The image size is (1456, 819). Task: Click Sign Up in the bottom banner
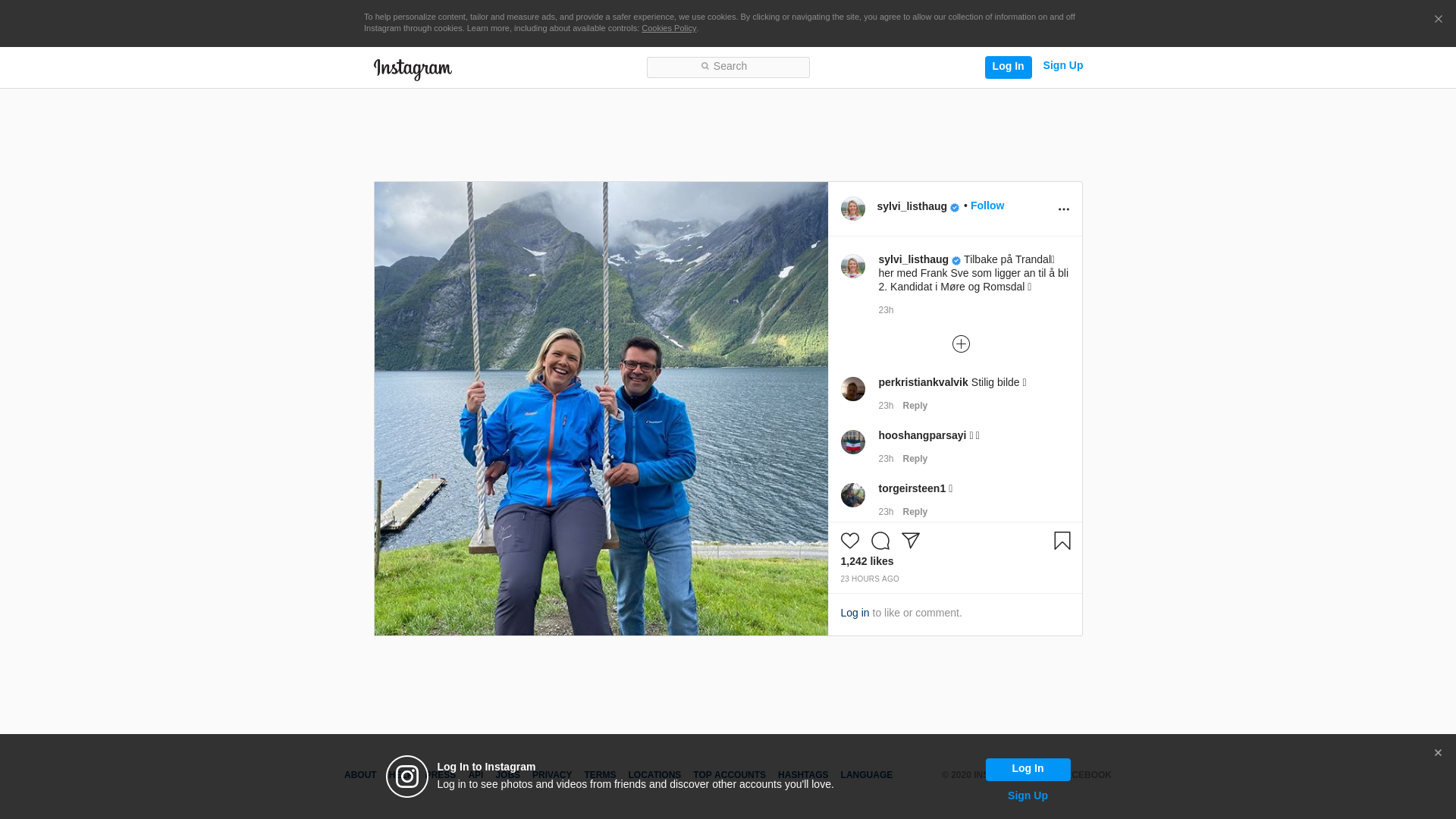tap(1028, 795)
